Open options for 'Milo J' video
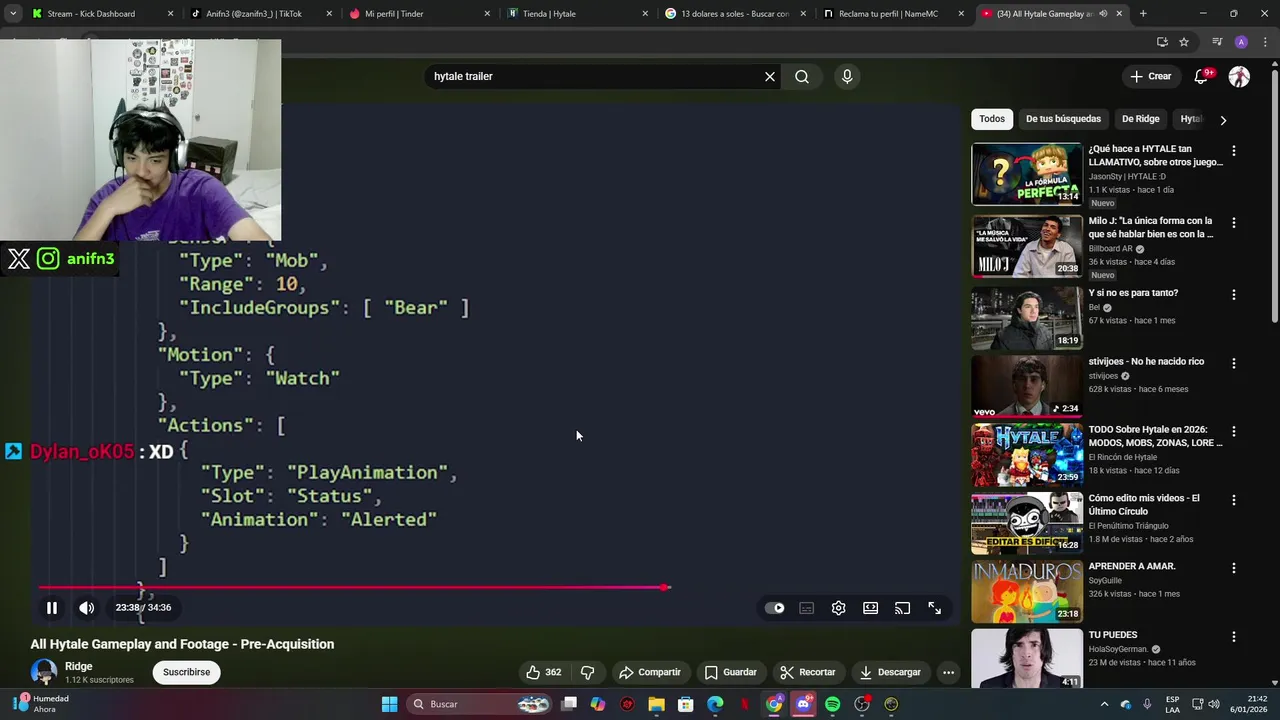 [1233, 222]
